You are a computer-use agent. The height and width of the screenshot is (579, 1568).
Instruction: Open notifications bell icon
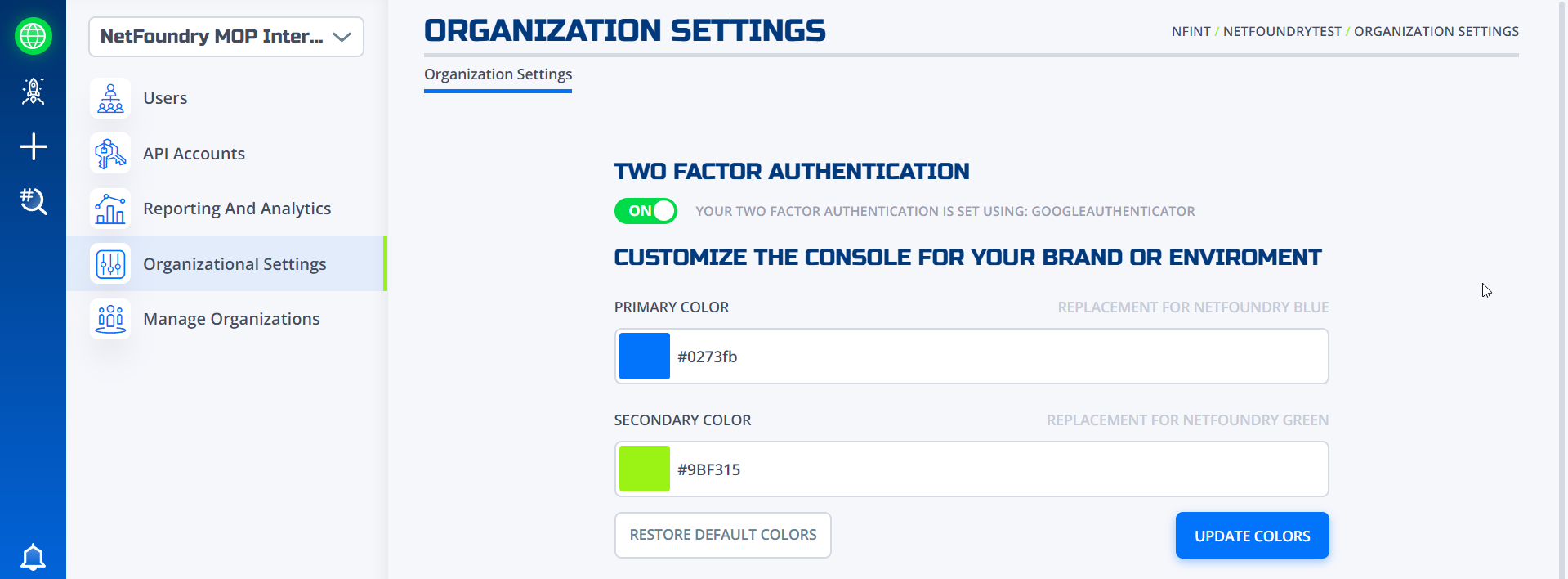tap(34, 557)
